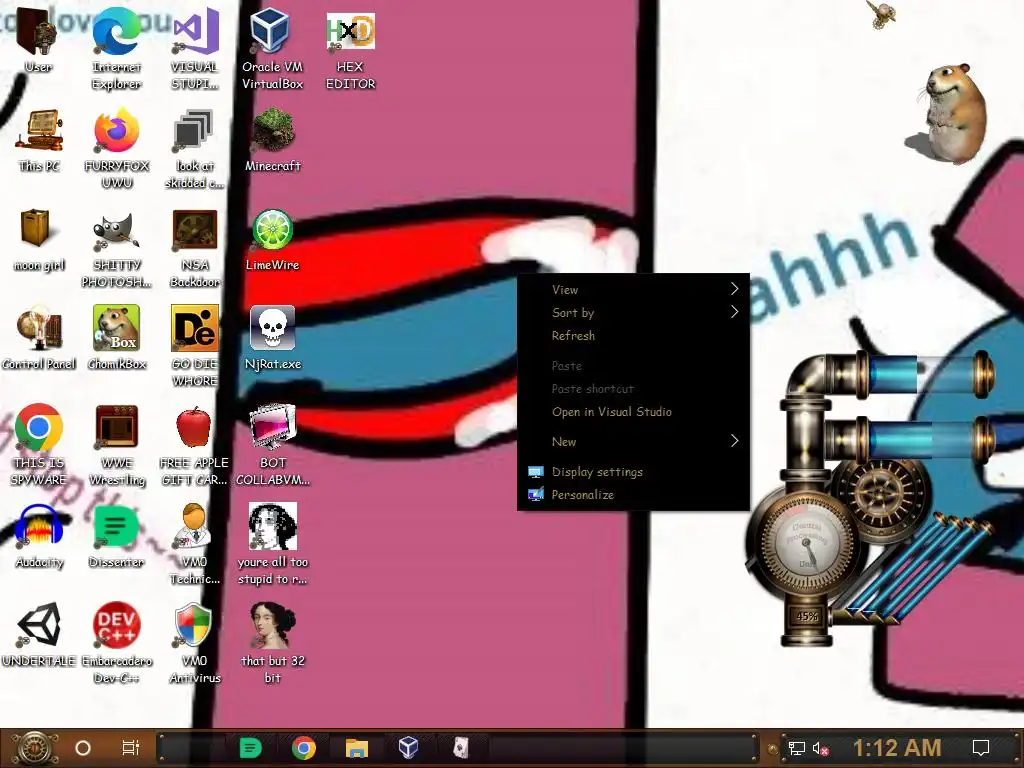Launch the Audacity desktop icon
Viewport: 1024px width, 768px height.
coord(39,537)
